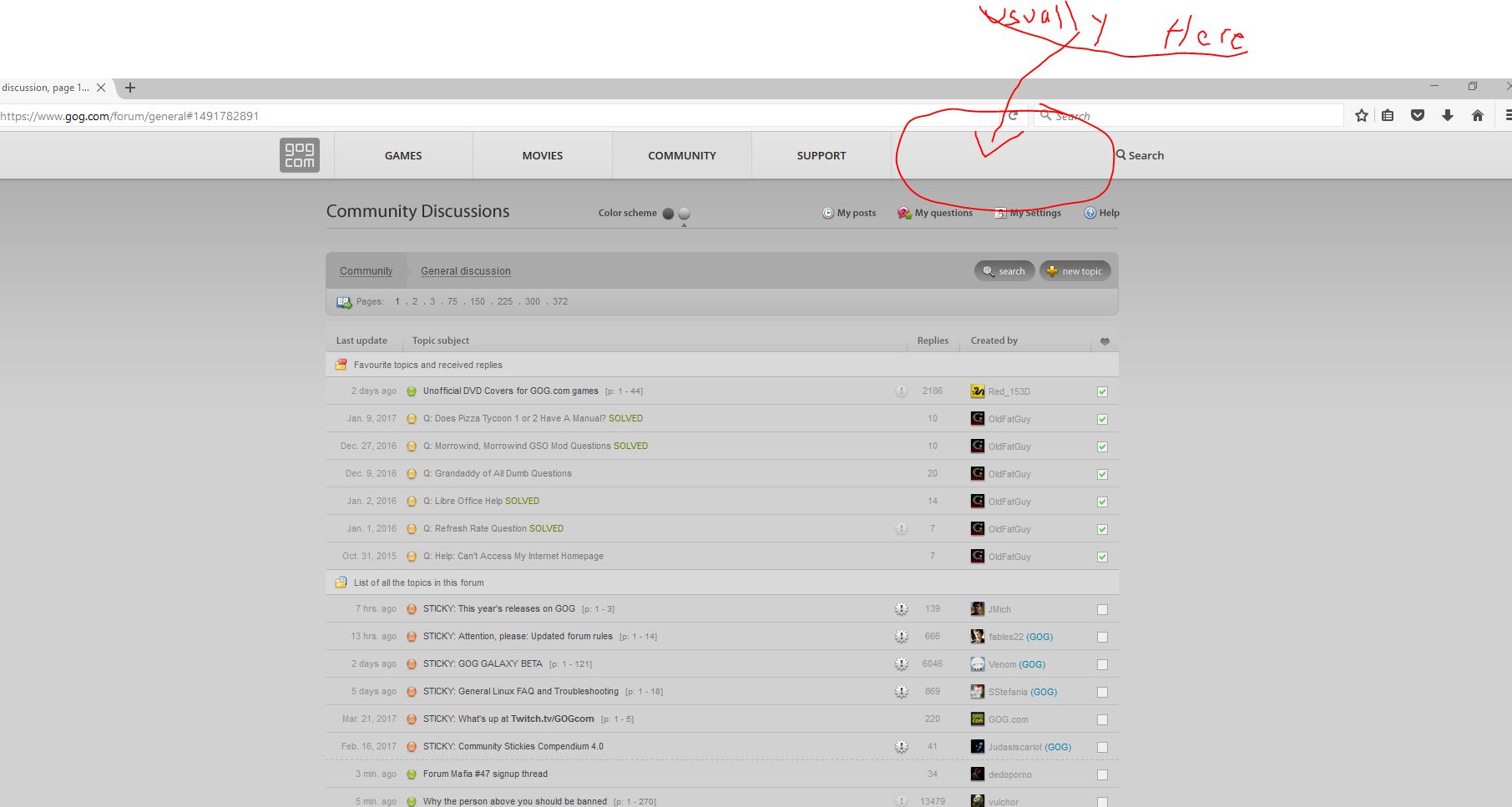Click the green status dot of Unofficial DVD Covers
The width and height of the screenshot is (1512, 807).
411,391
